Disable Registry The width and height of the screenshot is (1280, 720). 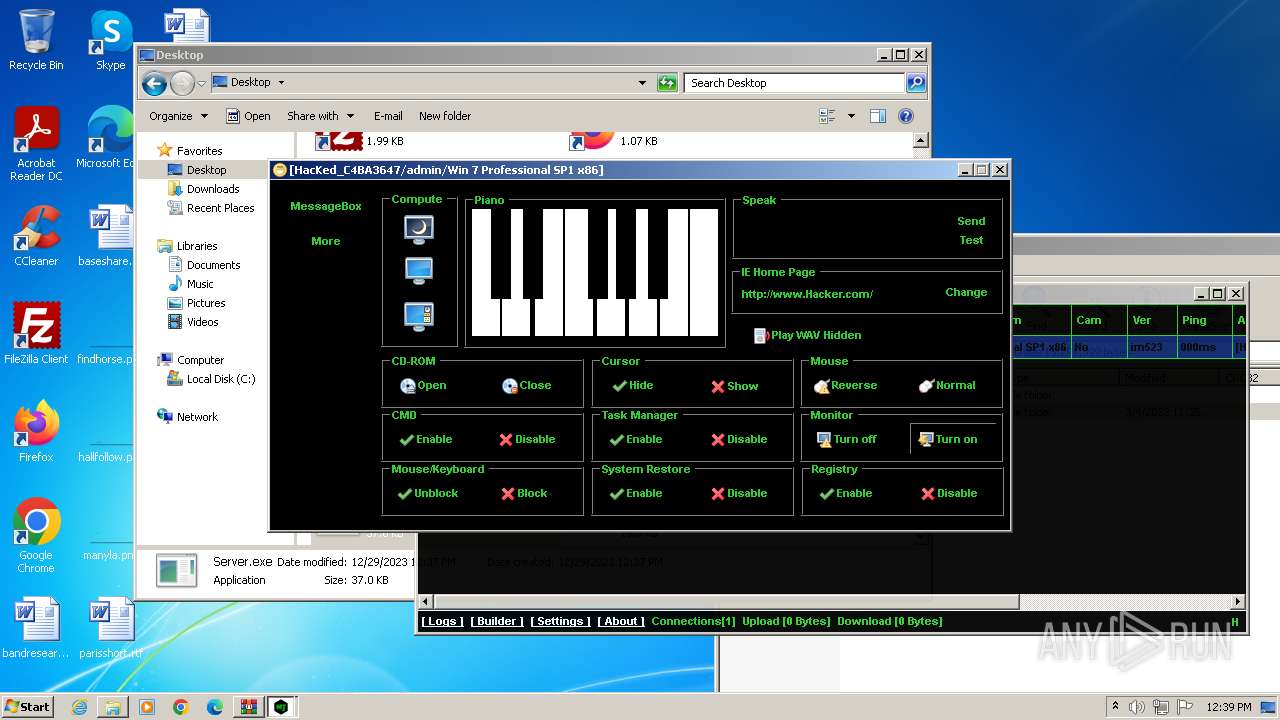pos(949,493)
